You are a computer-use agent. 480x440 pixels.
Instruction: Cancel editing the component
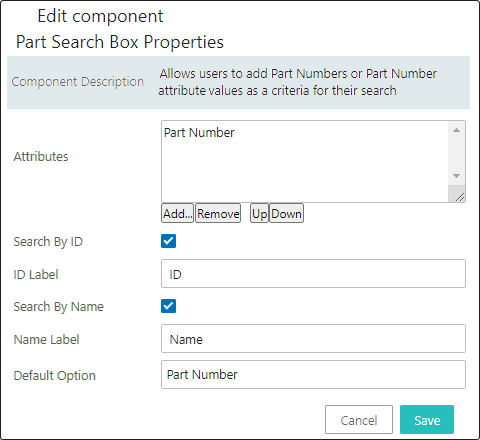[359, 420]
